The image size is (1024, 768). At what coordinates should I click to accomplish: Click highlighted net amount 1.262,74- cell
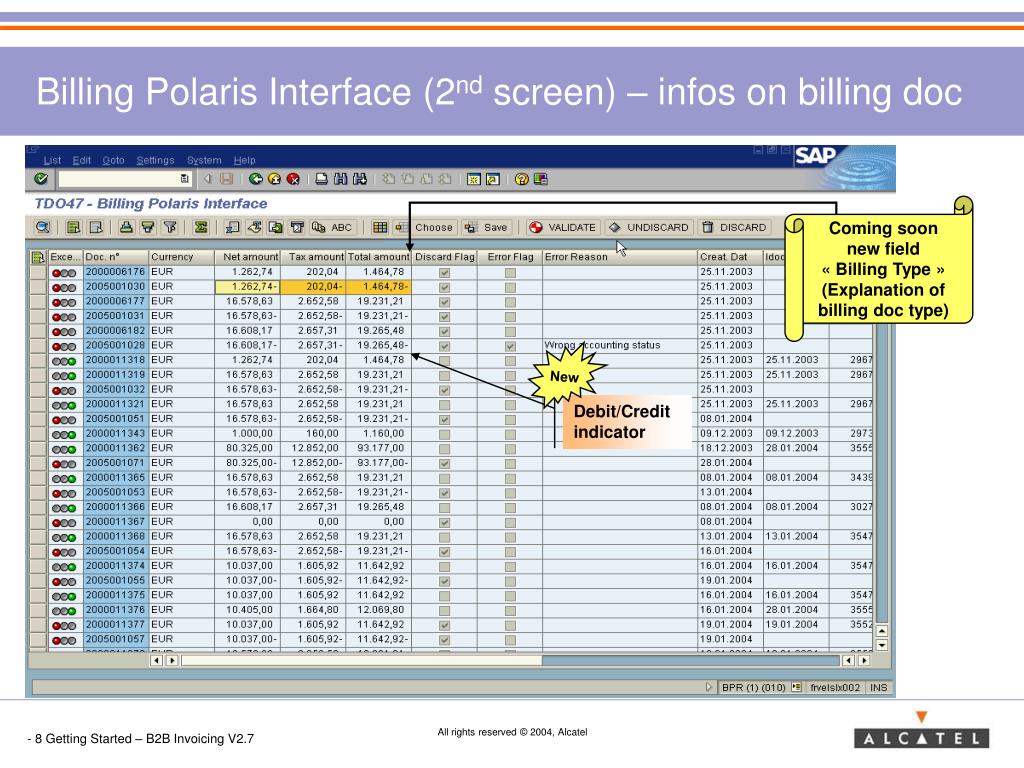tap(248, 287)
